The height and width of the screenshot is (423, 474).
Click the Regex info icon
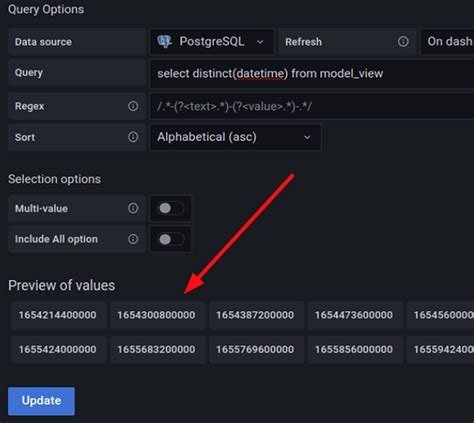[133, 106]
